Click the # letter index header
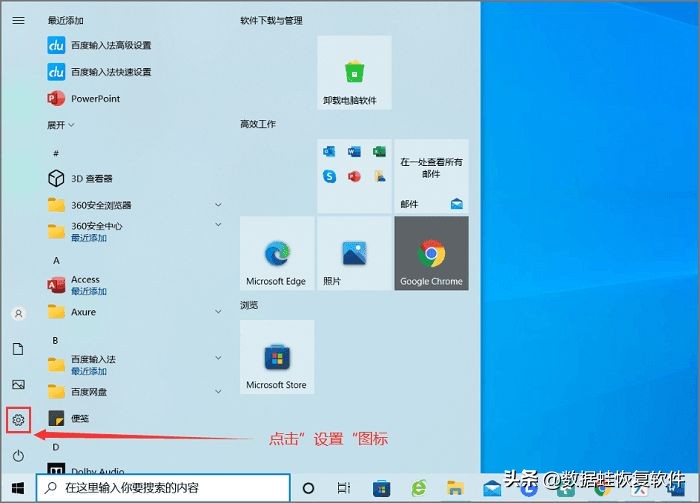 coord(56,153)
